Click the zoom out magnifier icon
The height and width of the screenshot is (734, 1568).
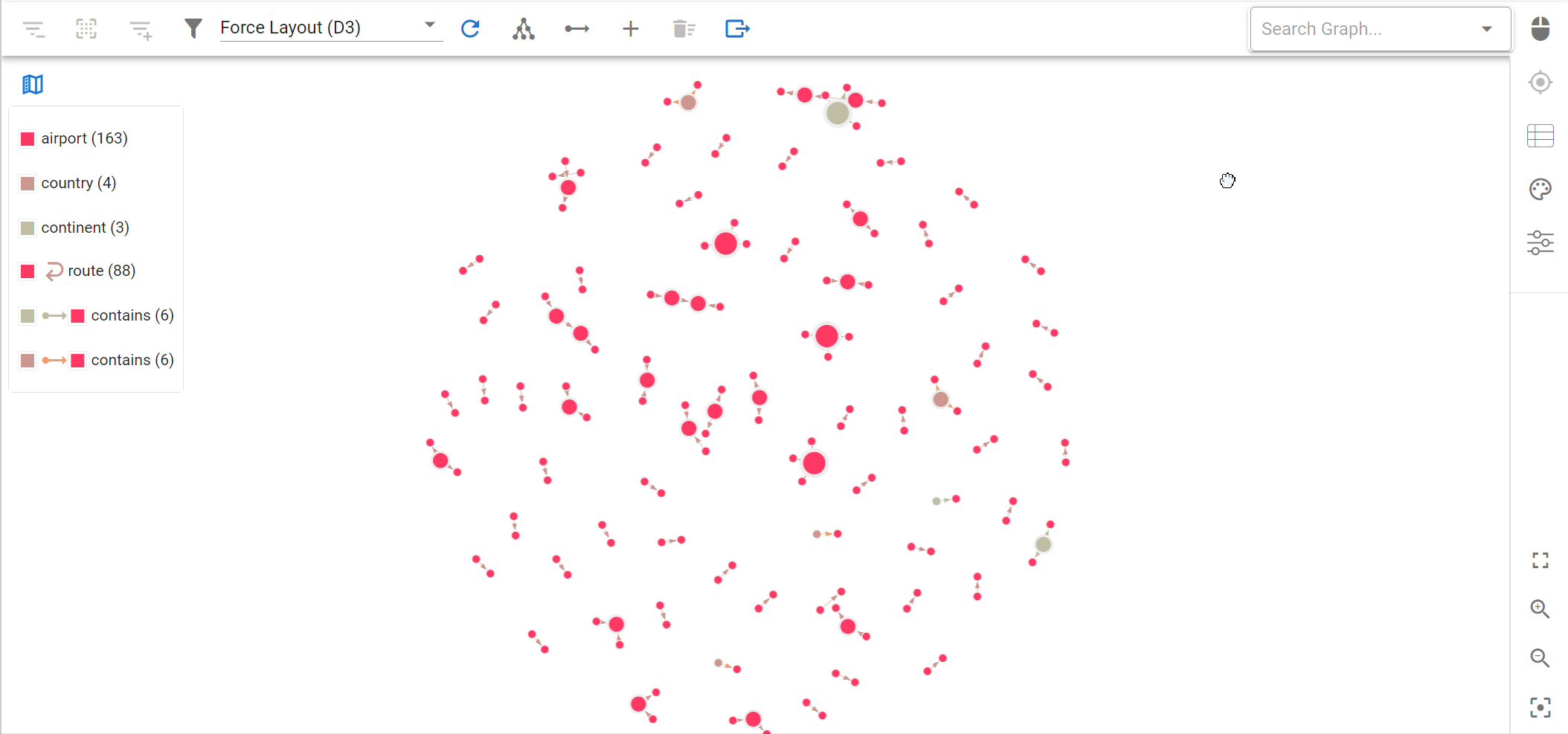click(x=1540, y=658)
